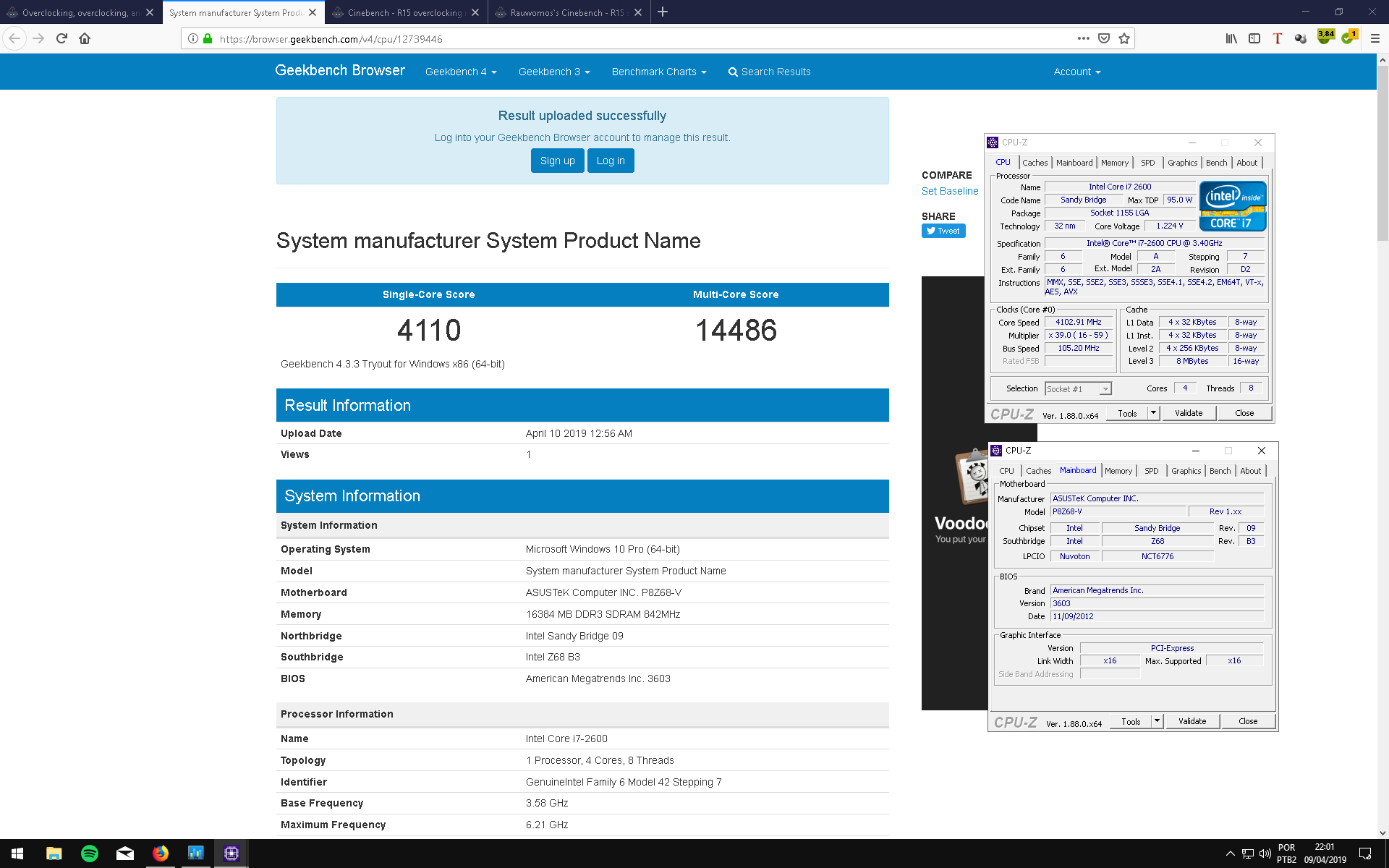Bookmark this page with the star icon

point(1124,38)
